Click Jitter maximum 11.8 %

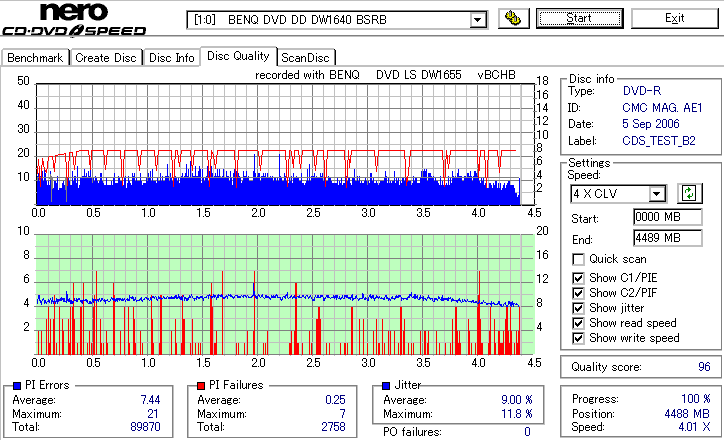(517, 414)
